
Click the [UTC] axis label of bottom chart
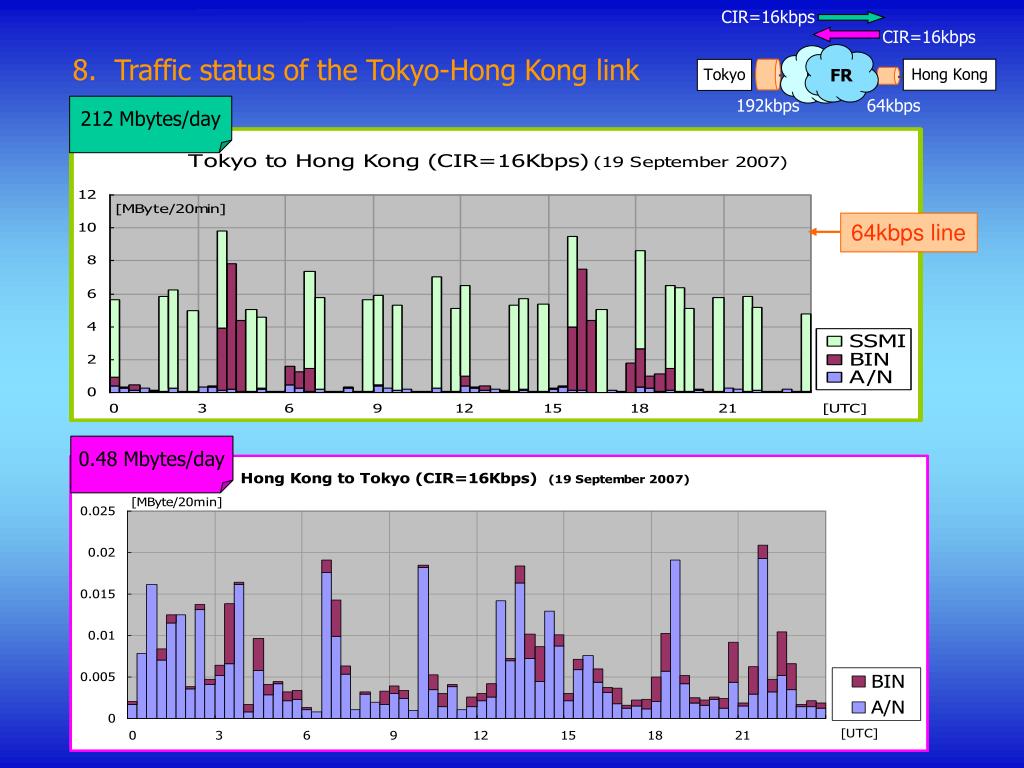(x=859, y=733)
